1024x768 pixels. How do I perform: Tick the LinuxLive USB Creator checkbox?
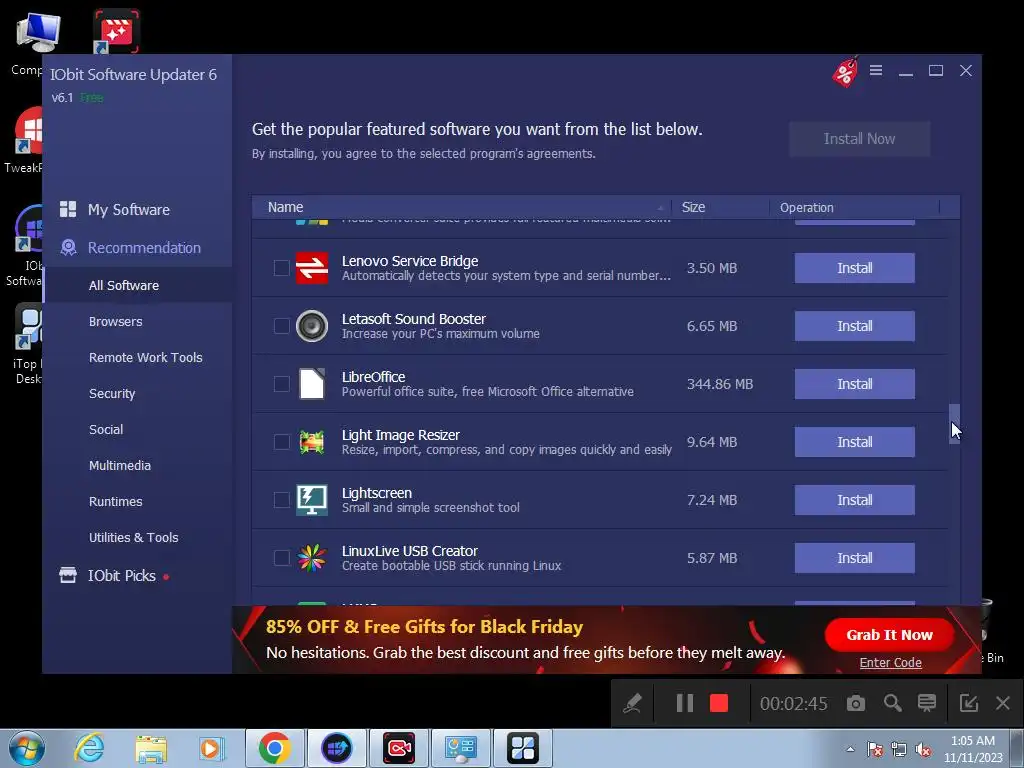click(281, 558)
